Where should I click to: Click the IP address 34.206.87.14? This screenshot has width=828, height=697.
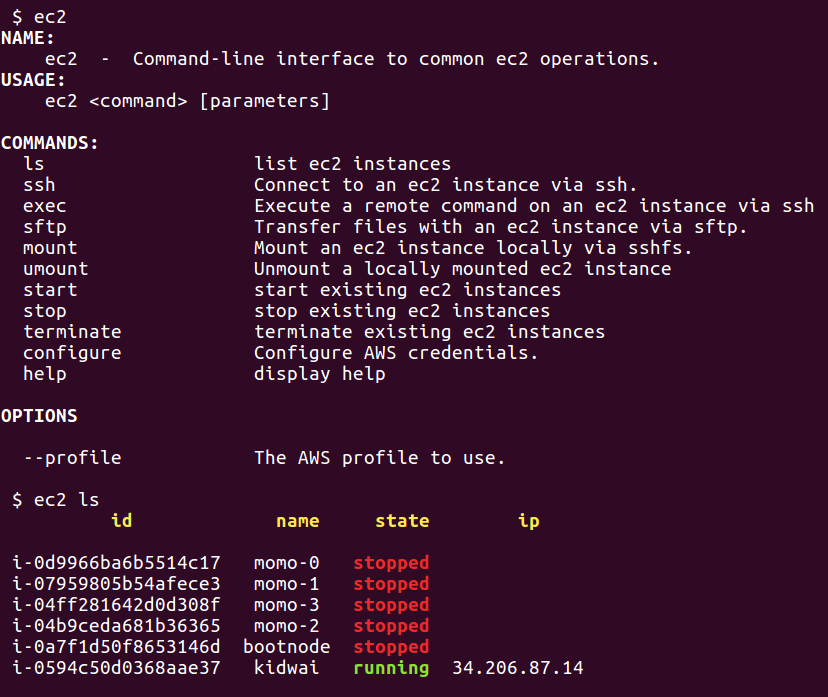coord(518,668)
